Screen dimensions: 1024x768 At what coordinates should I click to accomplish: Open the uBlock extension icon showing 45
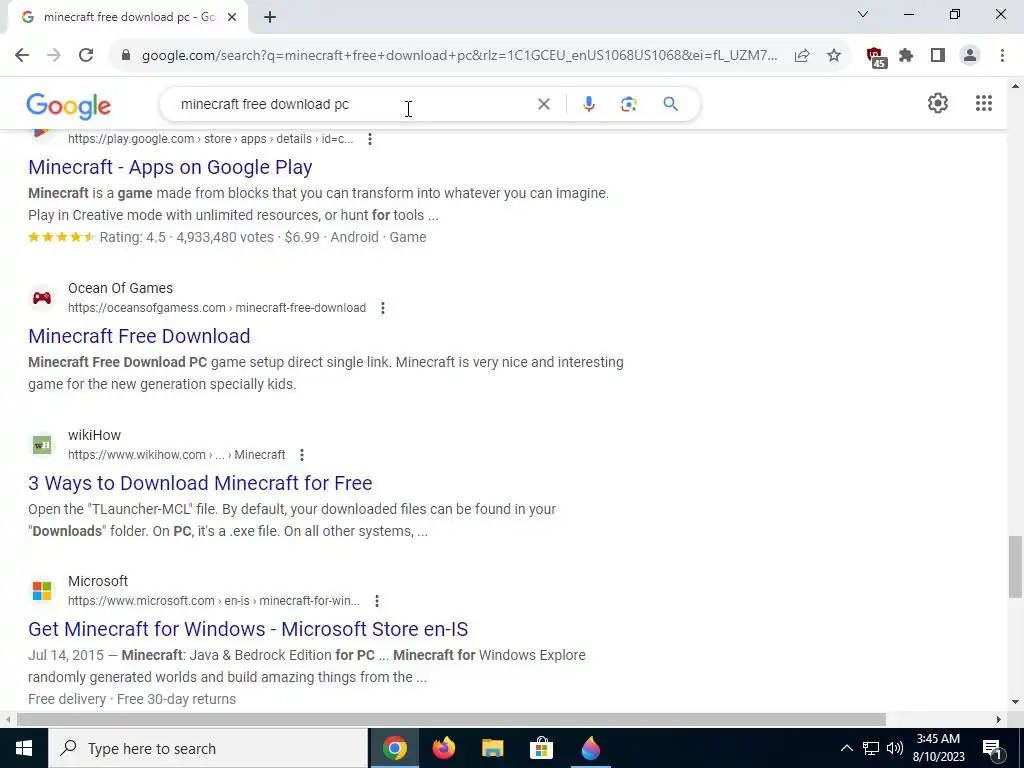tap(876, 57)
